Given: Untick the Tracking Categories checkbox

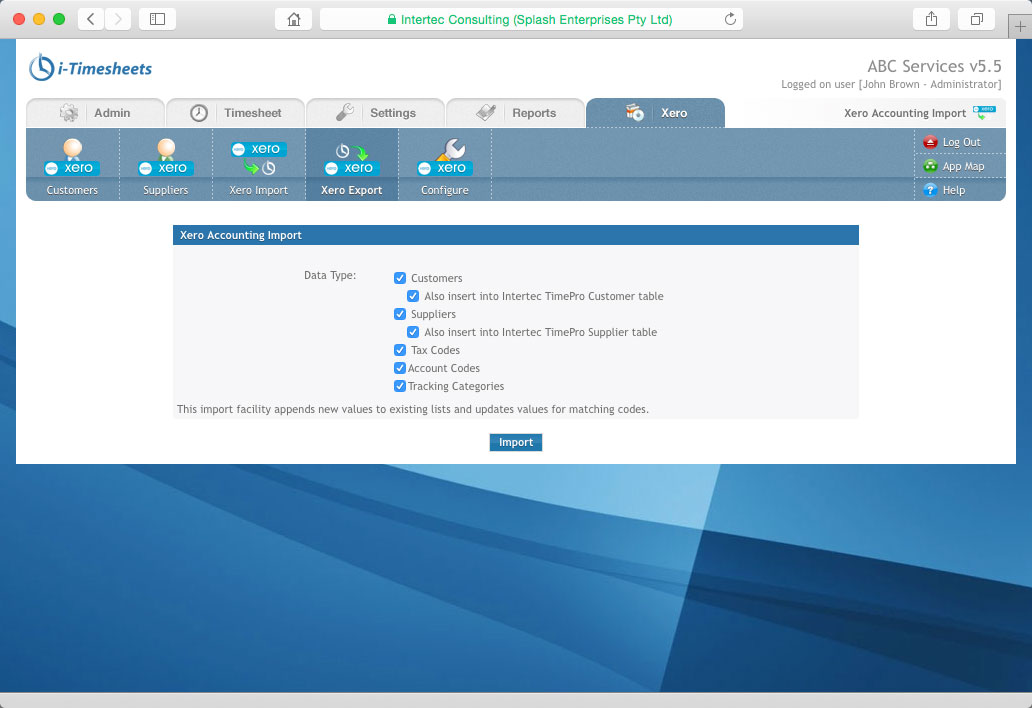Looking at the screenshot, I should click(x=400, y=386).
